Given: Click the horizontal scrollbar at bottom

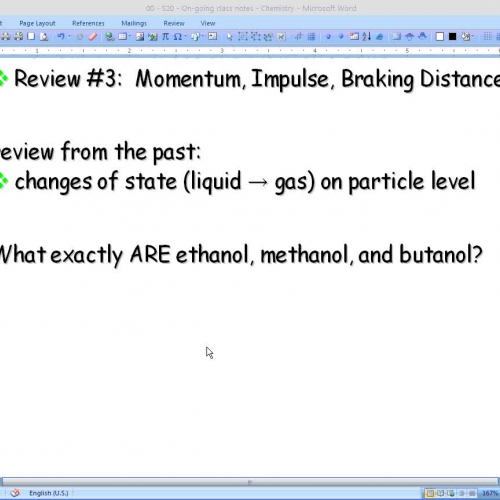Looking at the screenshot, I should [x=250, y=482].
